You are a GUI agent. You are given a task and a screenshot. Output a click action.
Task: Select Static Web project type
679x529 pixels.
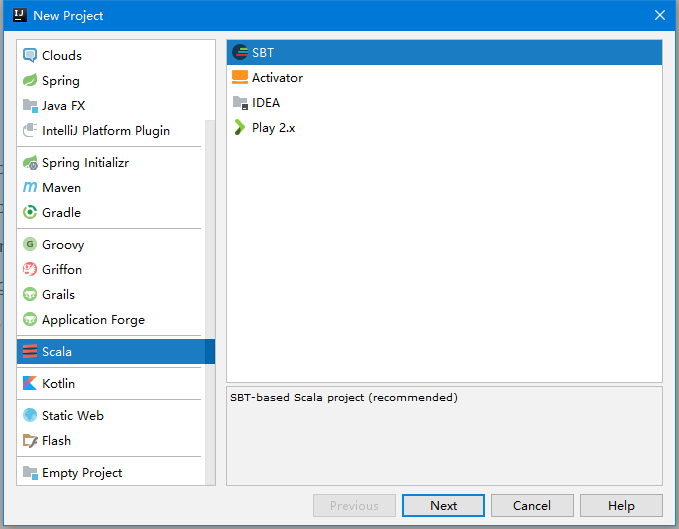tap(72, 416)
